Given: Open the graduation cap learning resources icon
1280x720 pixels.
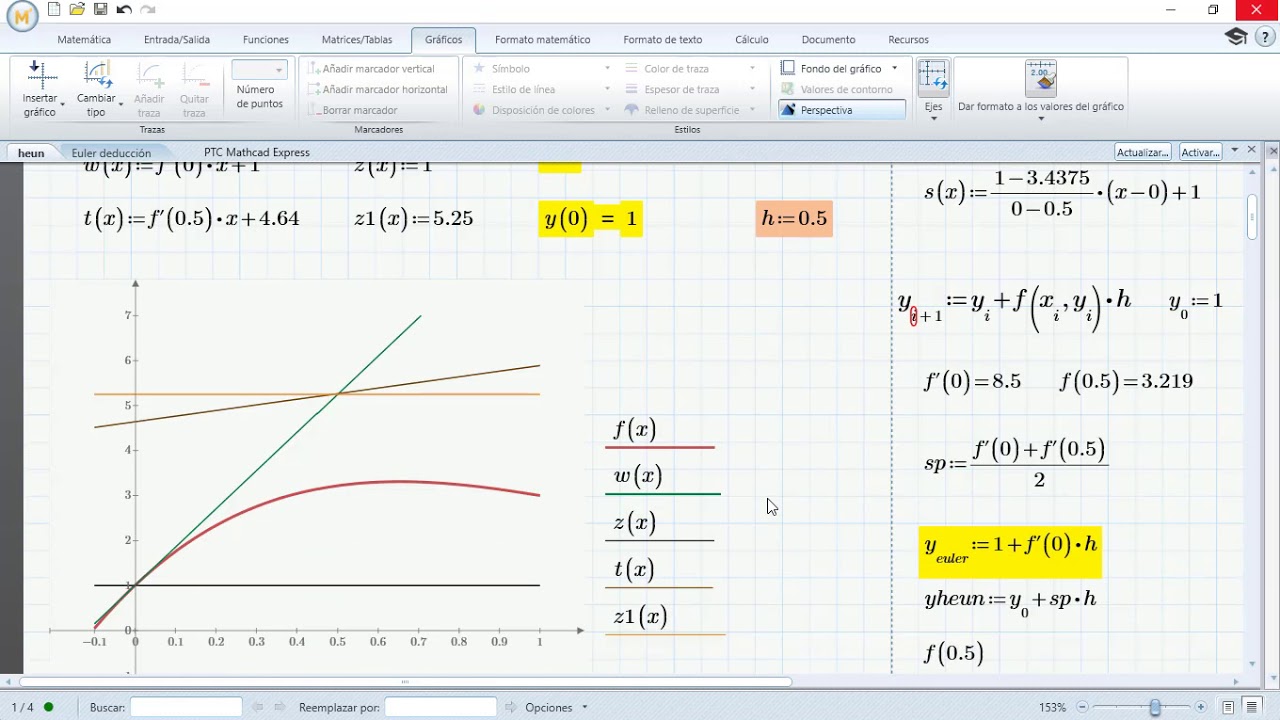Looking at the screenshot, I should point(1236,37).
